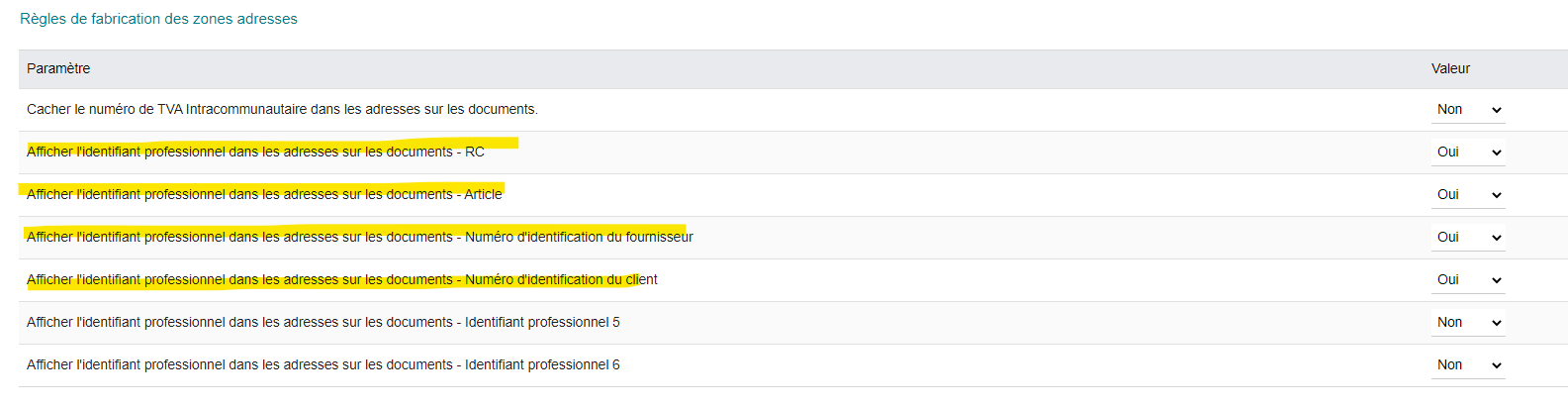
Task: Open the dropdown for hiding TVA Intracommunautaire number
Action: 1468,110
